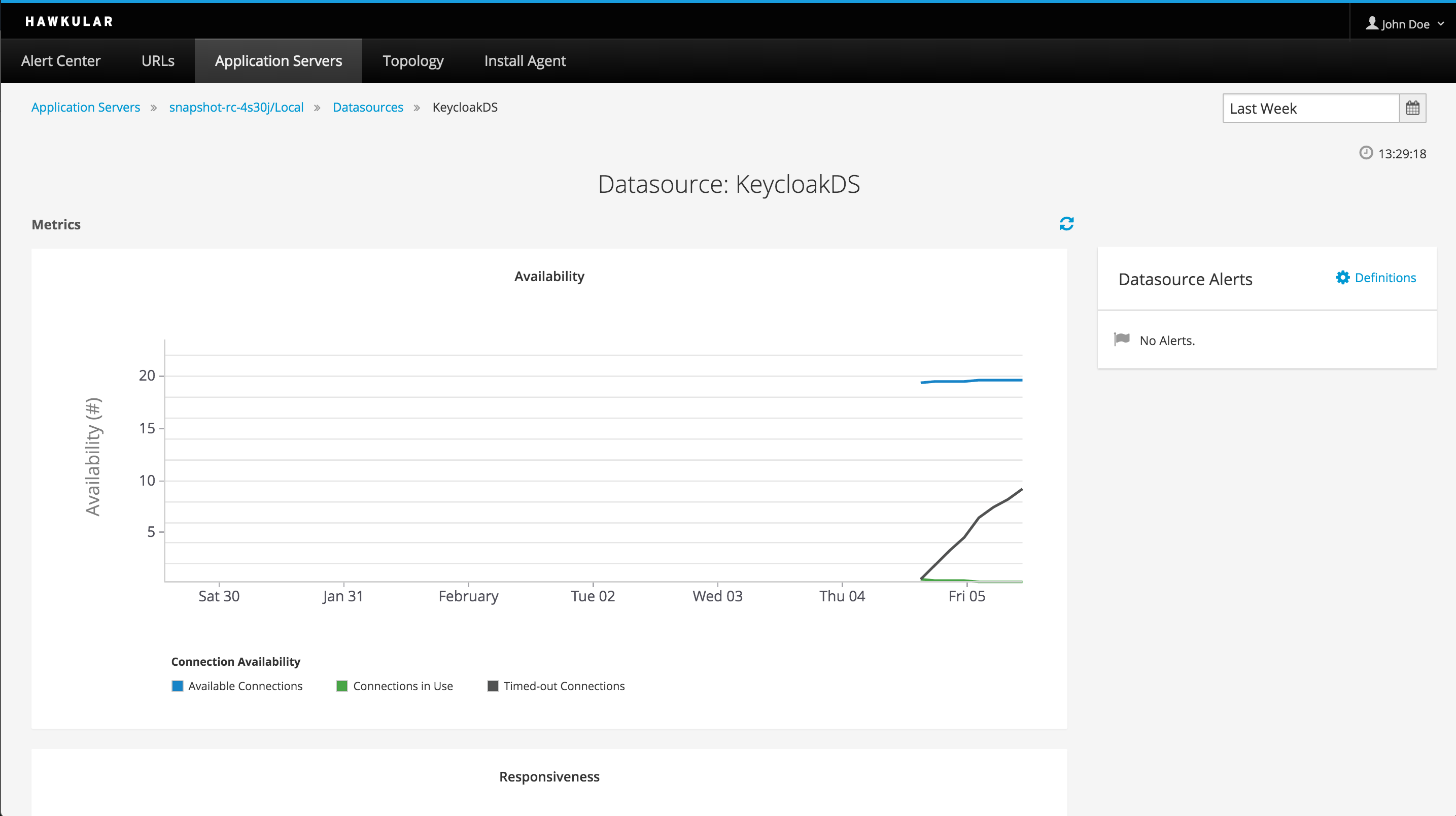This screenshot has width=1456, height=816.
Task: Click the Definitions gear icon
Action: (1342, 278)
